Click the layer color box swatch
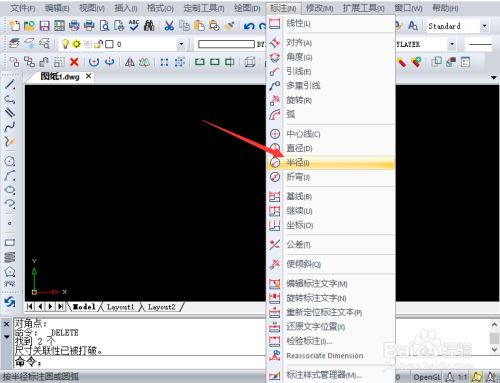500x383 pixels. (109, 44)
